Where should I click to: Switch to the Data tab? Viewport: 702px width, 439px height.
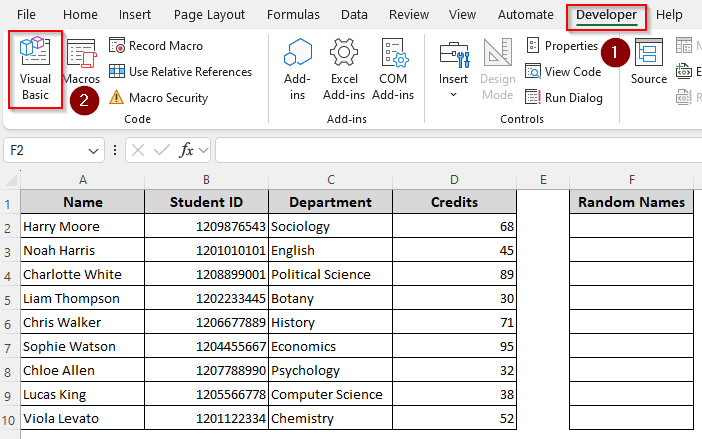coord(354,15)
